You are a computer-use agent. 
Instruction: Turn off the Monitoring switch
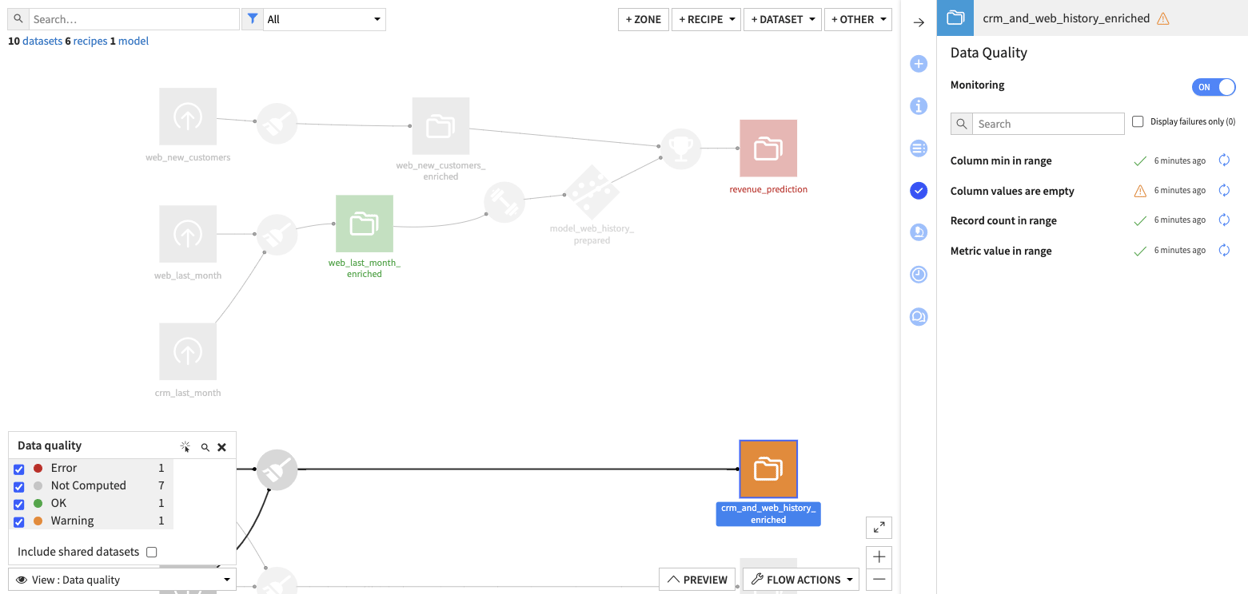(x=1213, y=87)
